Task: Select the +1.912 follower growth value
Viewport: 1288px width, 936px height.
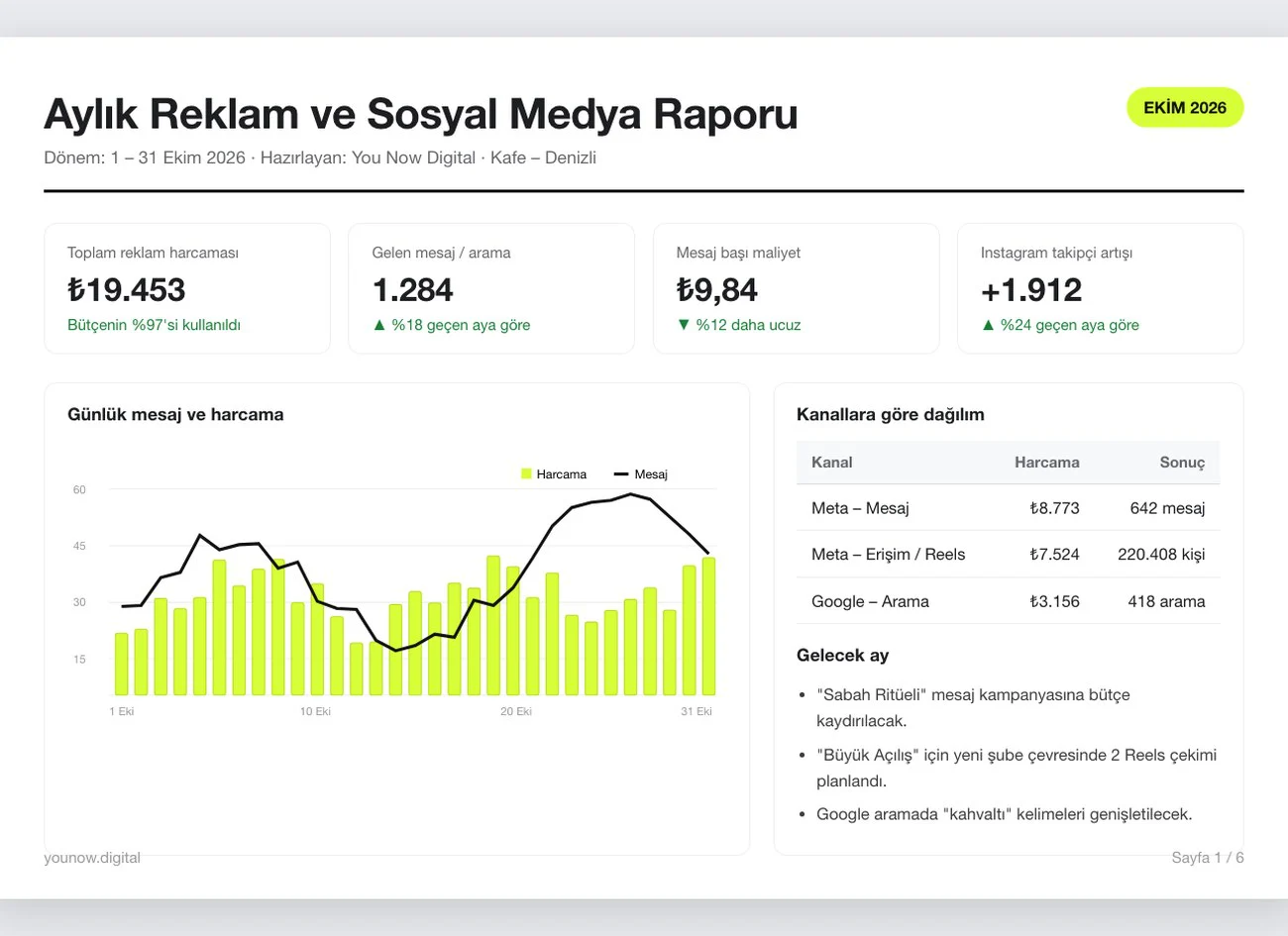Action: pyautogui.click(x=1031, y=290)
